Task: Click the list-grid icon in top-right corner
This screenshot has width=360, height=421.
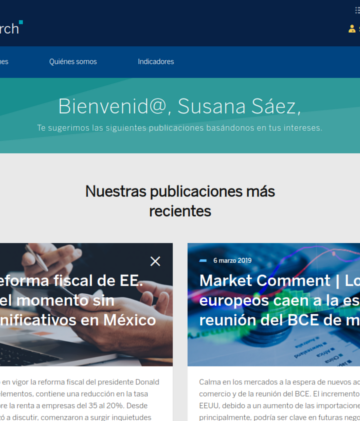Action: click(357, 10)
